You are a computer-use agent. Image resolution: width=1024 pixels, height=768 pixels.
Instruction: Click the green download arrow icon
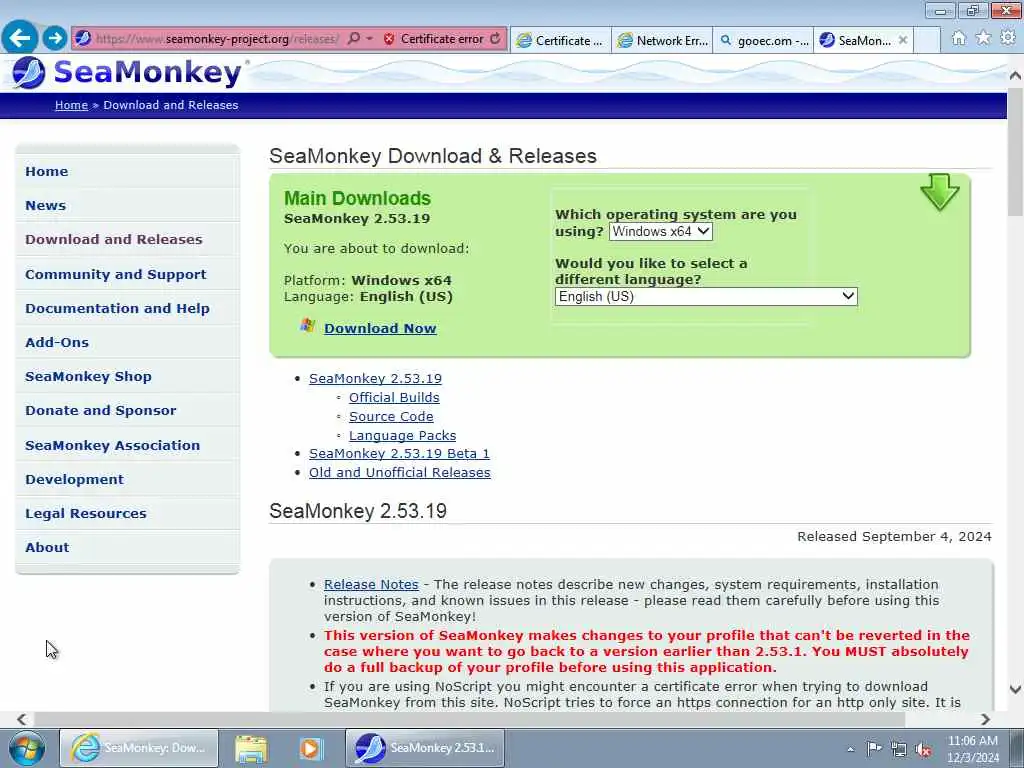click(x=939, y=191)
